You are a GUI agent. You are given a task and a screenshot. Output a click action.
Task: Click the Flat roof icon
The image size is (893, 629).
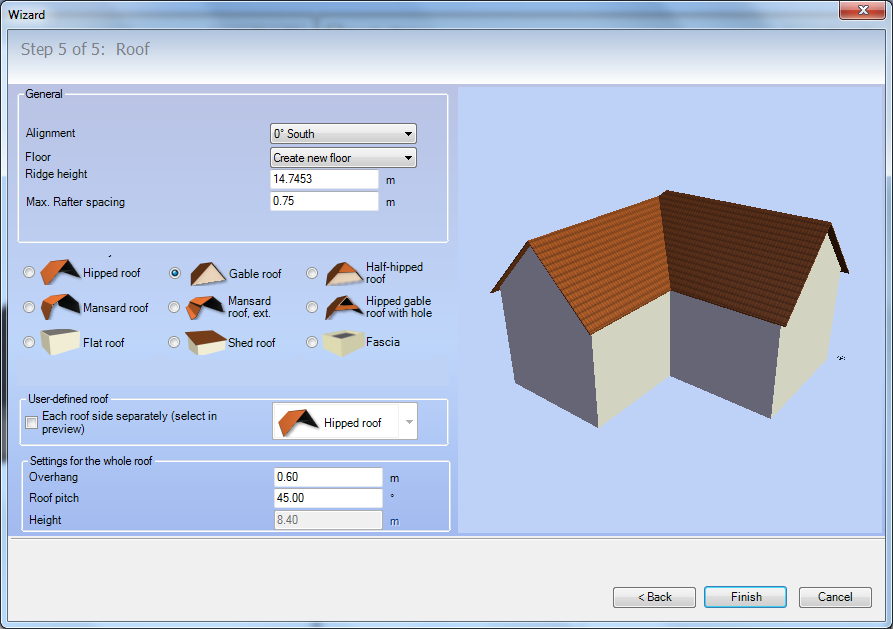pyautogui.click(x=60, y=342)
